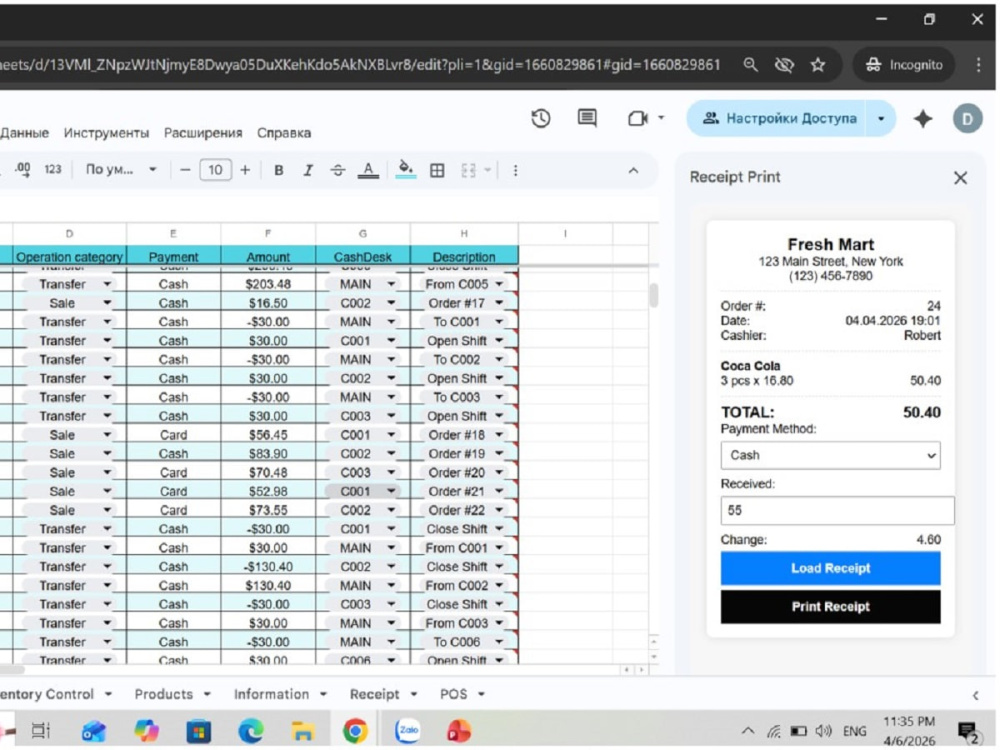Open the text color picker
The width and height of the screenshot is (1000, 750).
[x=368, y=170]
